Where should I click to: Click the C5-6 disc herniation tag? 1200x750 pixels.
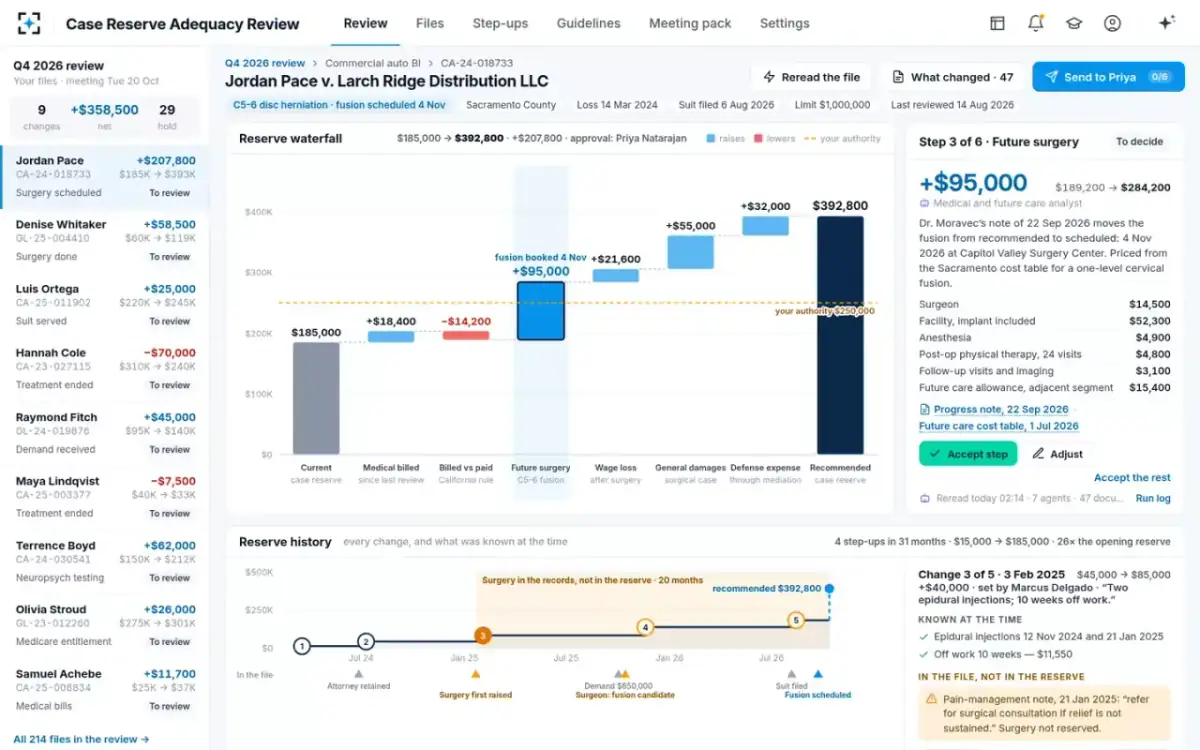tap(339, 105)
